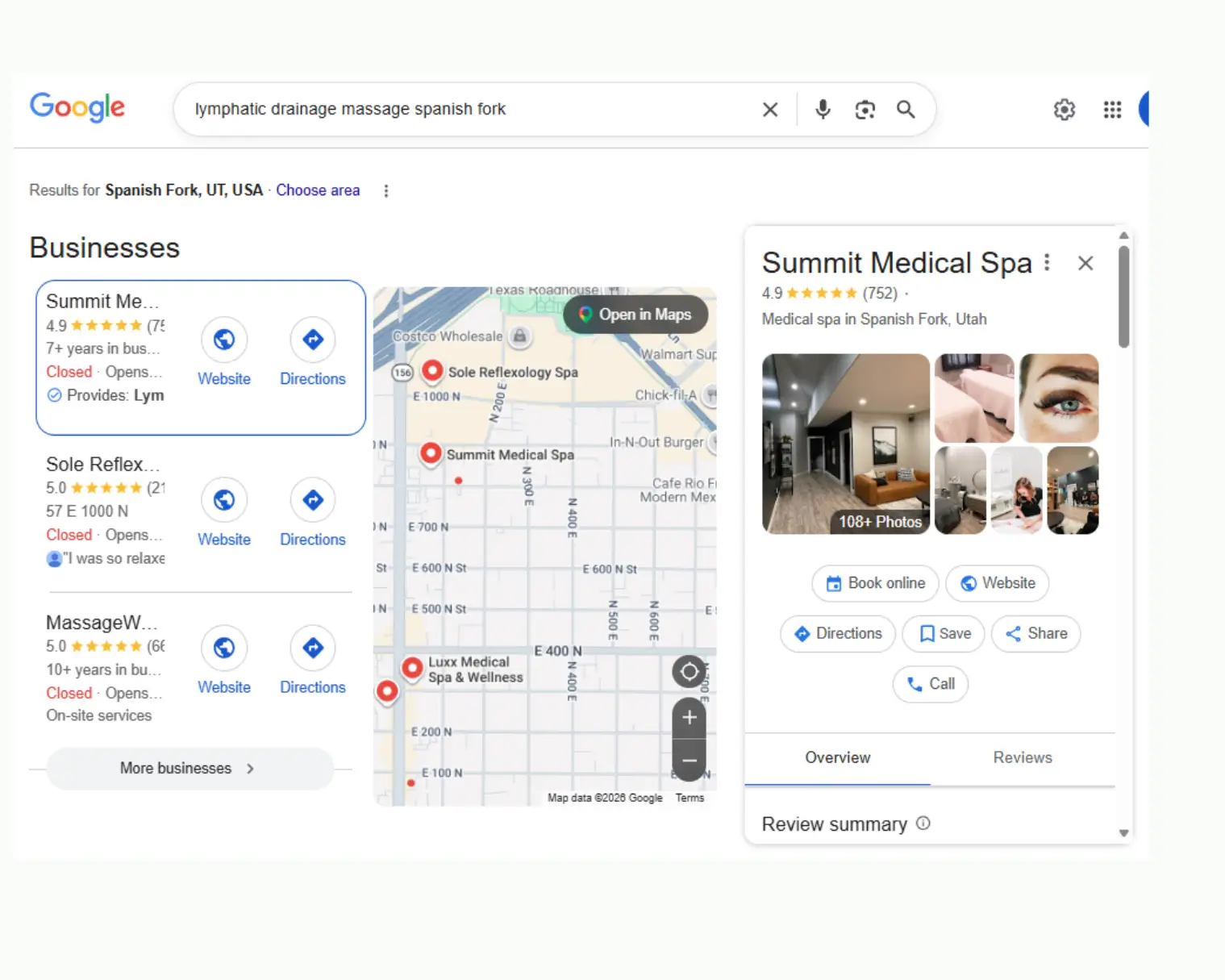Open Google Lens image search
The width and height of the screenshot is (1225, 980).
(865, 109)
